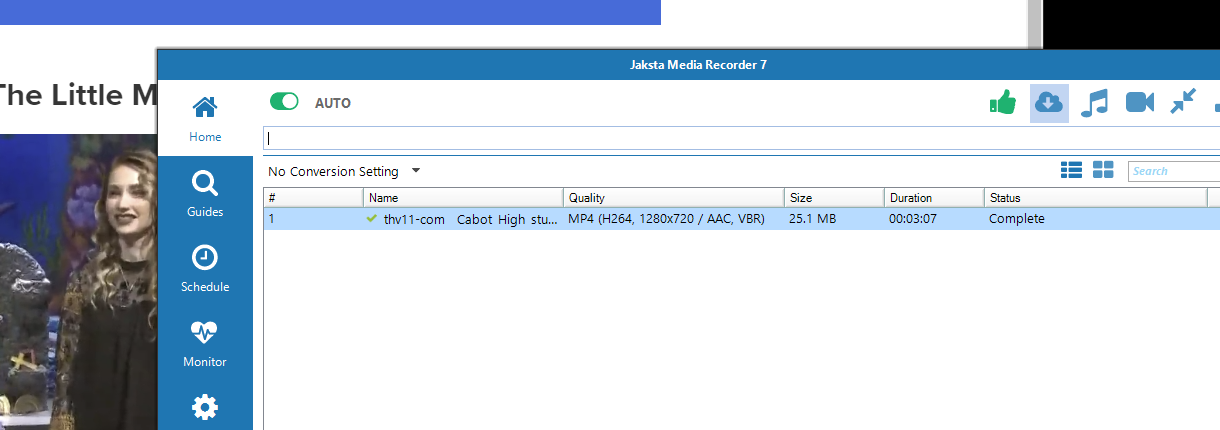Open the settings gear in sidebar
Viewport: 1220px width, 430px height.
pos(205,407)
